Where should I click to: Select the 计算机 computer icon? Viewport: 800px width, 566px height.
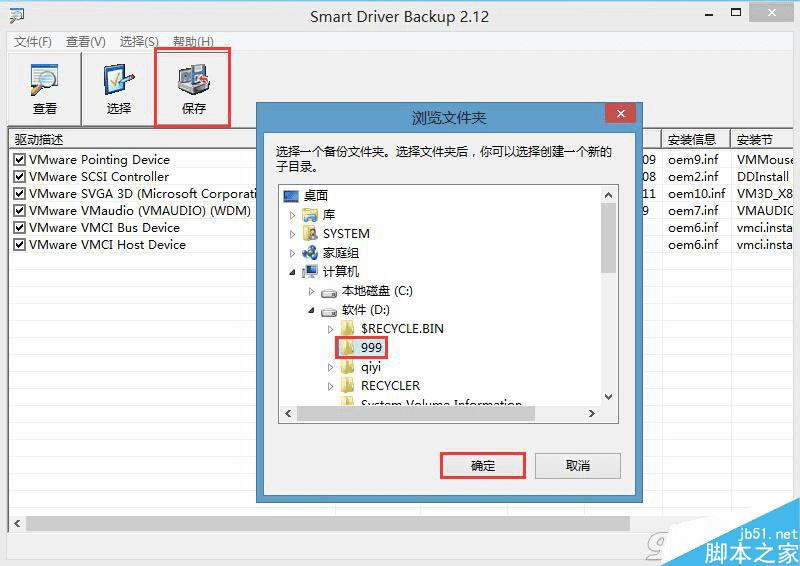[310, 272]
